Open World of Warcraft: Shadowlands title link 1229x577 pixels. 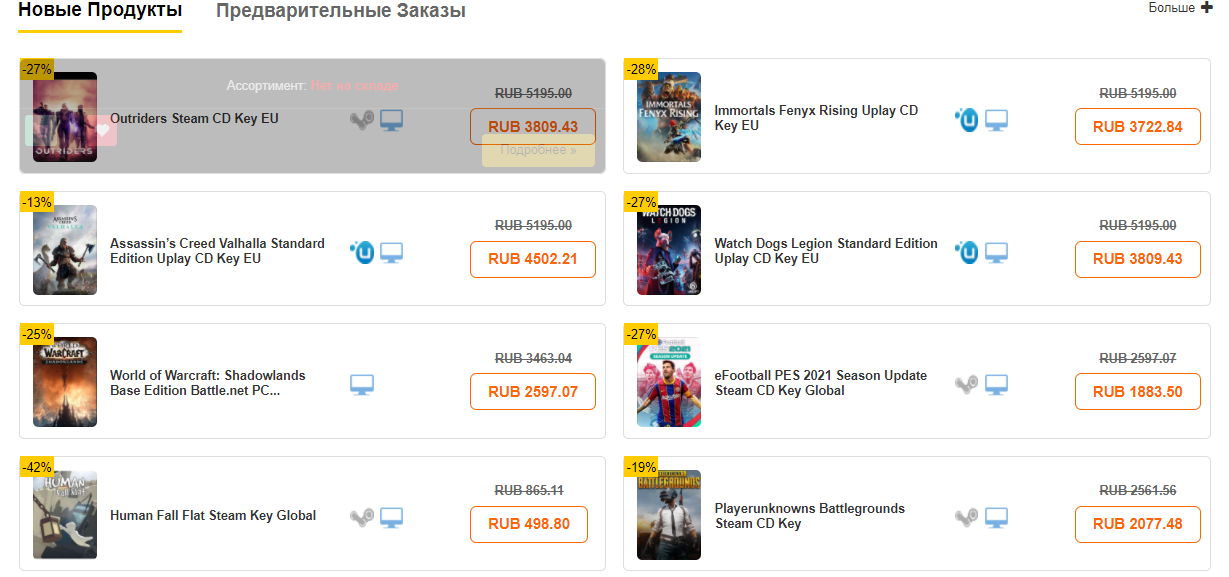pyautogui.click(x=208, y=383)
